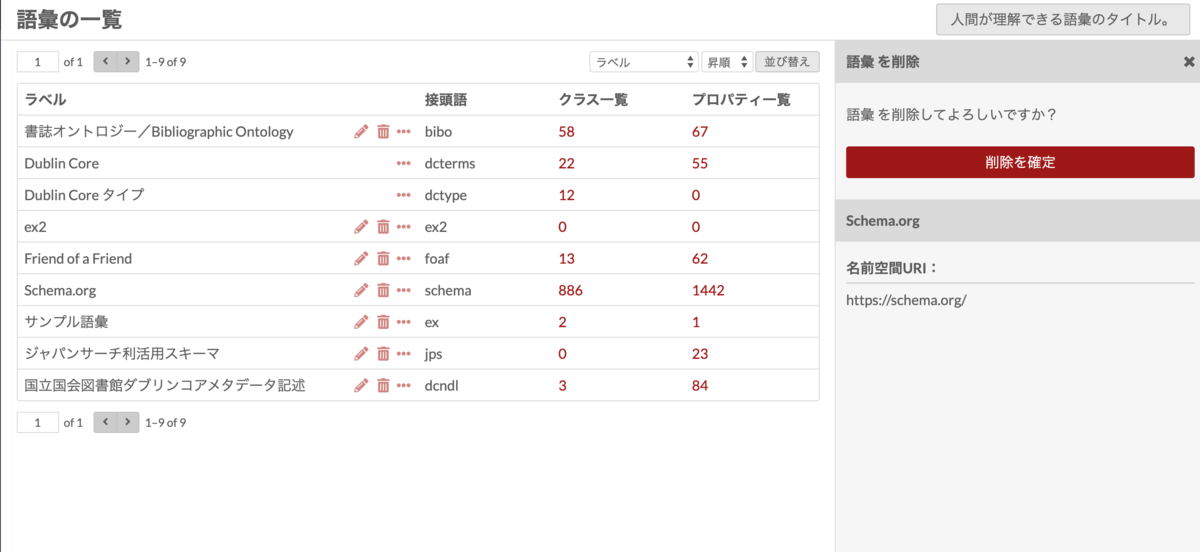1200x552 pixels.
Task: Click the dcterms prefix cell
Action: pyautogui.click(x=450, y=163)
